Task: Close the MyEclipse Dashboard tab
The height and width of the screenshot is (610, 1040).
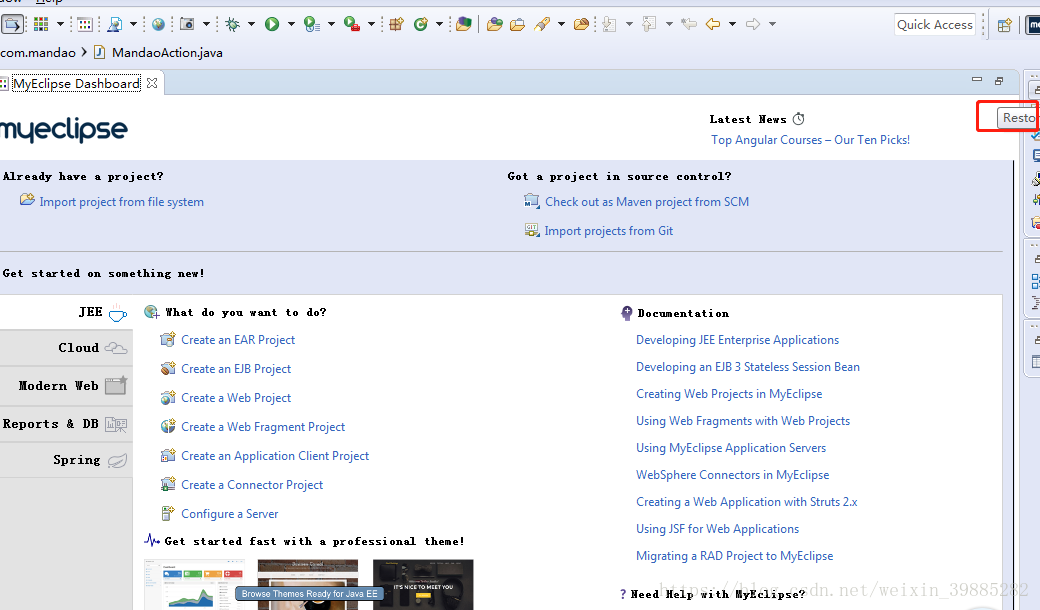Action: point(152,83)
